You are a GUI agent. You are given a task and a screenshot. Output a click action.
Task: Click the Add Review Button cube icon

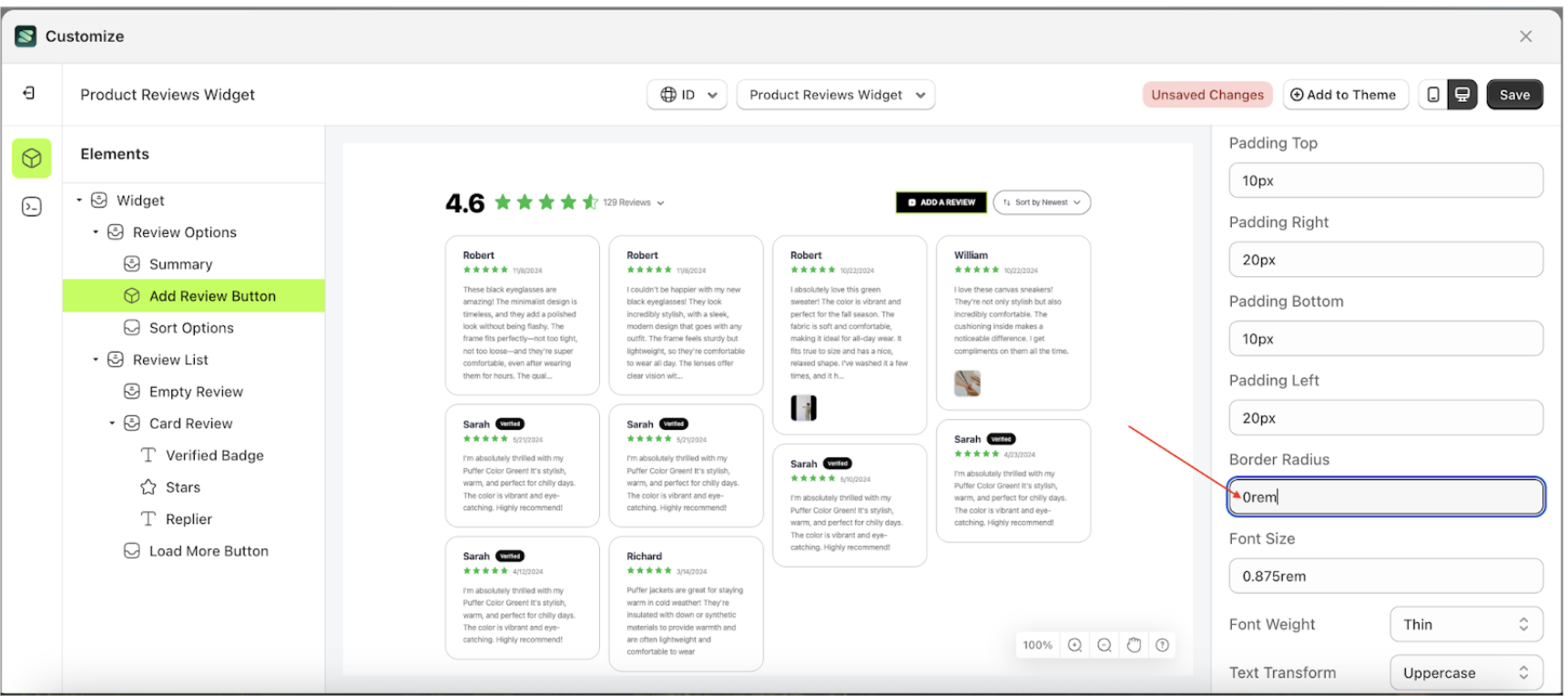coord(132,296)
